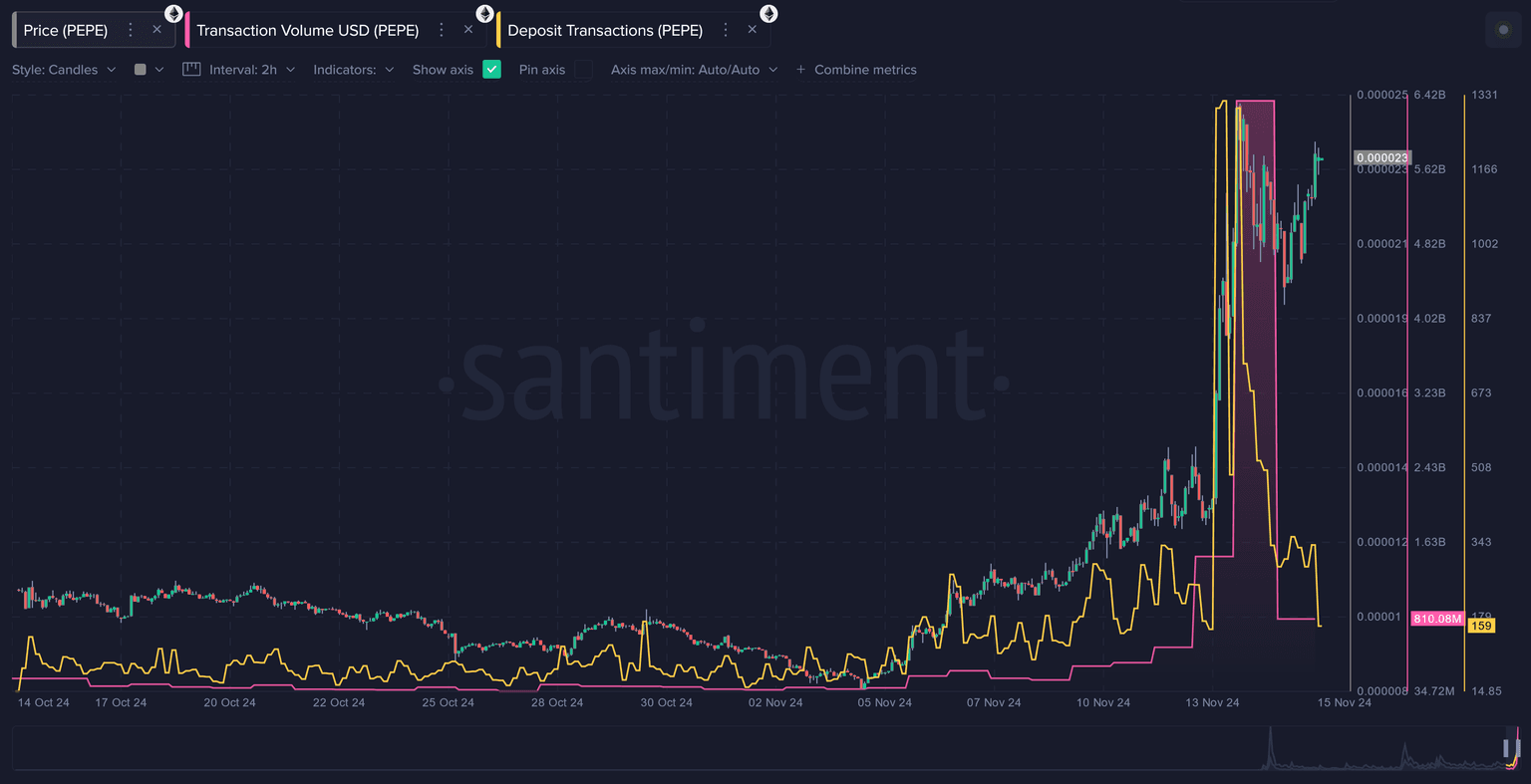
Task: Click the round record button at top right
Action: click(x=1504, y=30)
